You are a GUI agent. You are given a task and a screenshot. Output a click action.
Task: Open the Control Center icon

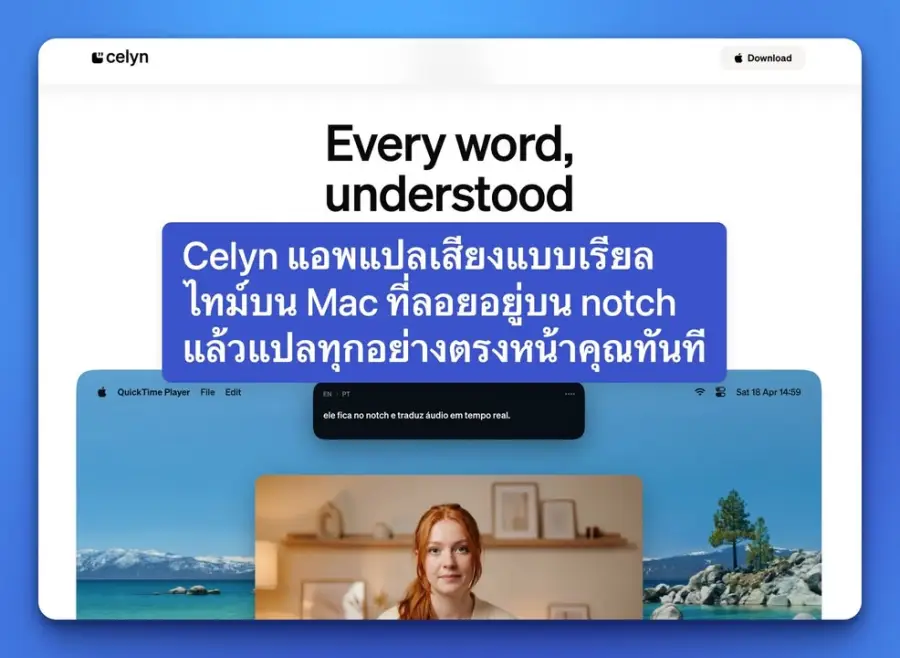720,392
